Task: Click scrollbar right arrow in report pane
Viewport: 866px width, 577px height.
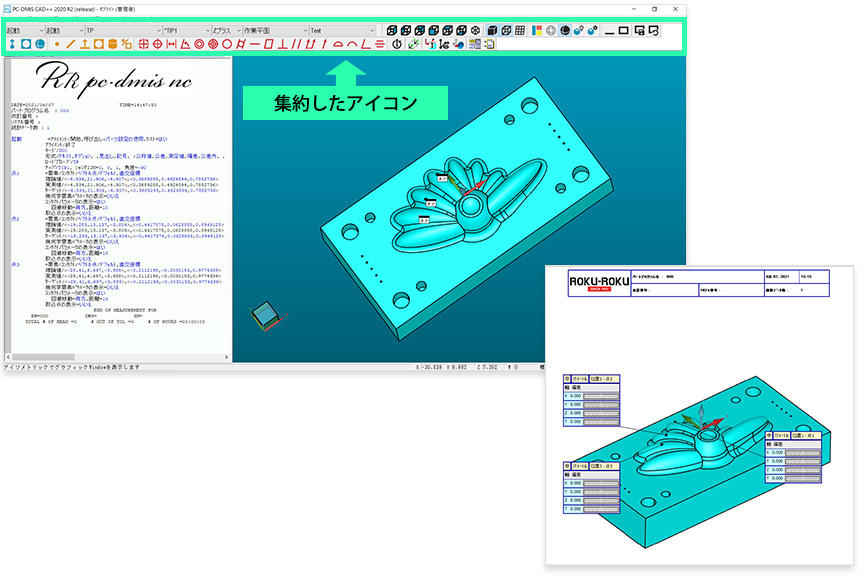Action: 226,357
